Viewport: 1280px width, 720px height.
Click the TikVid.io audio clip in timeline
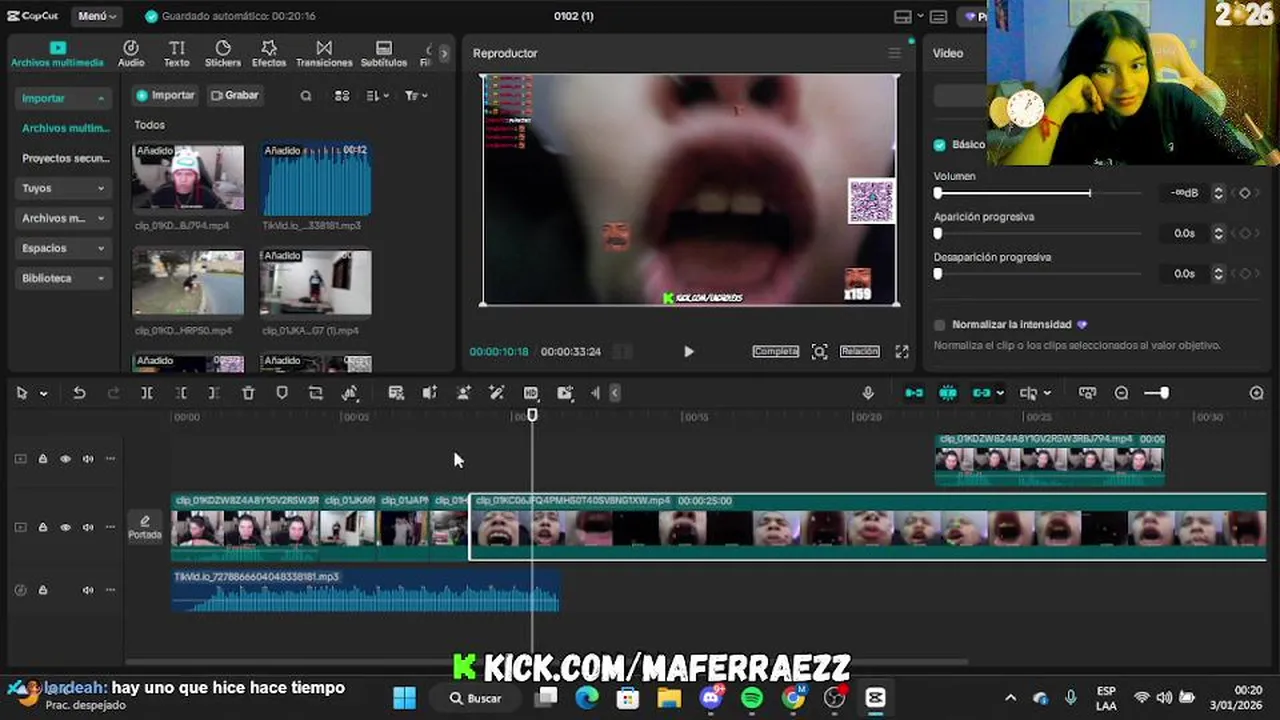point(365,591)
